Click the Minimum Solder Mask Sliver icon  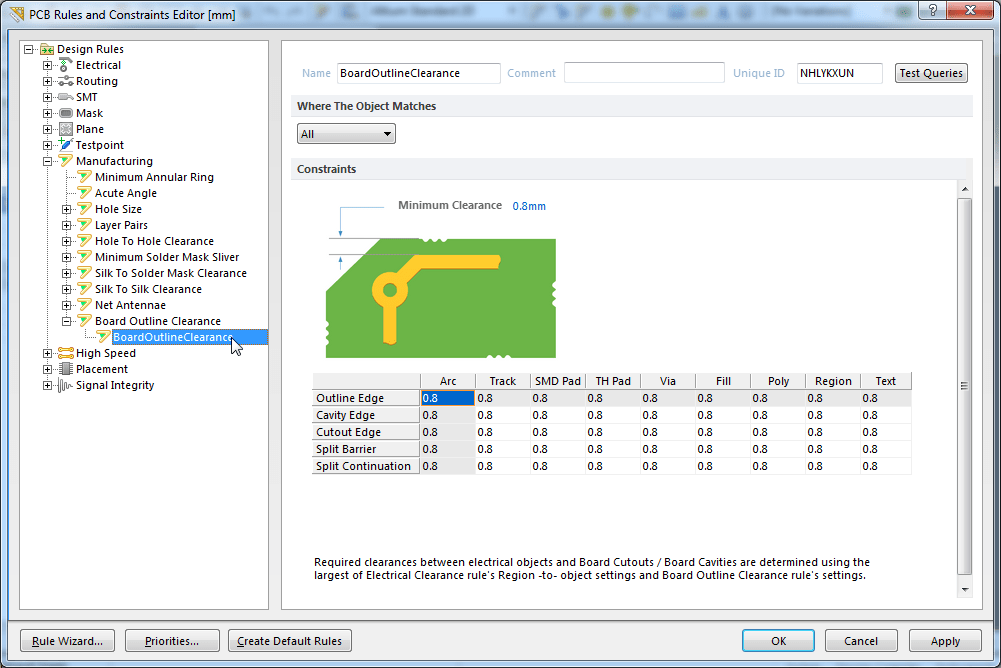[x=84, y=256]
